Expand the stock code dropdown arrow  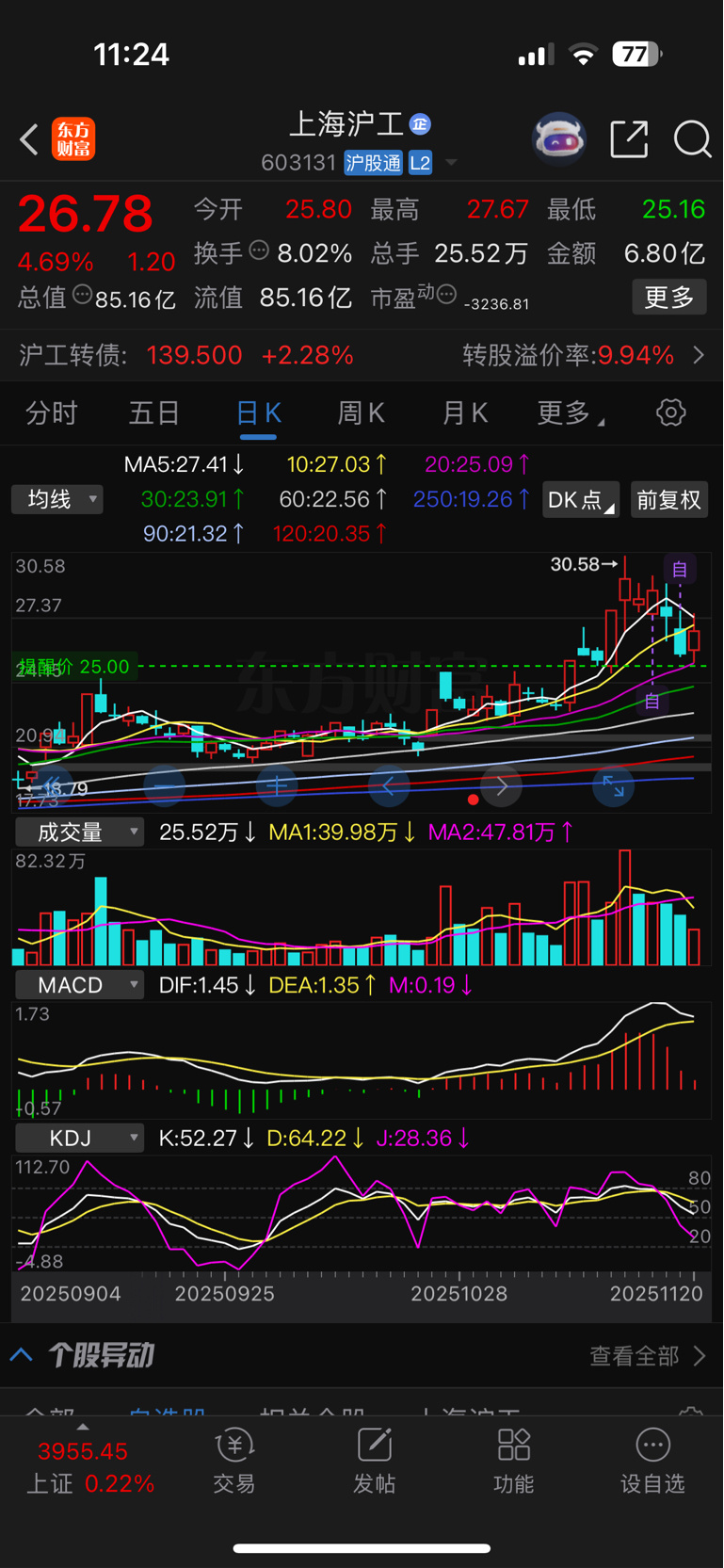tap(451, 163)
